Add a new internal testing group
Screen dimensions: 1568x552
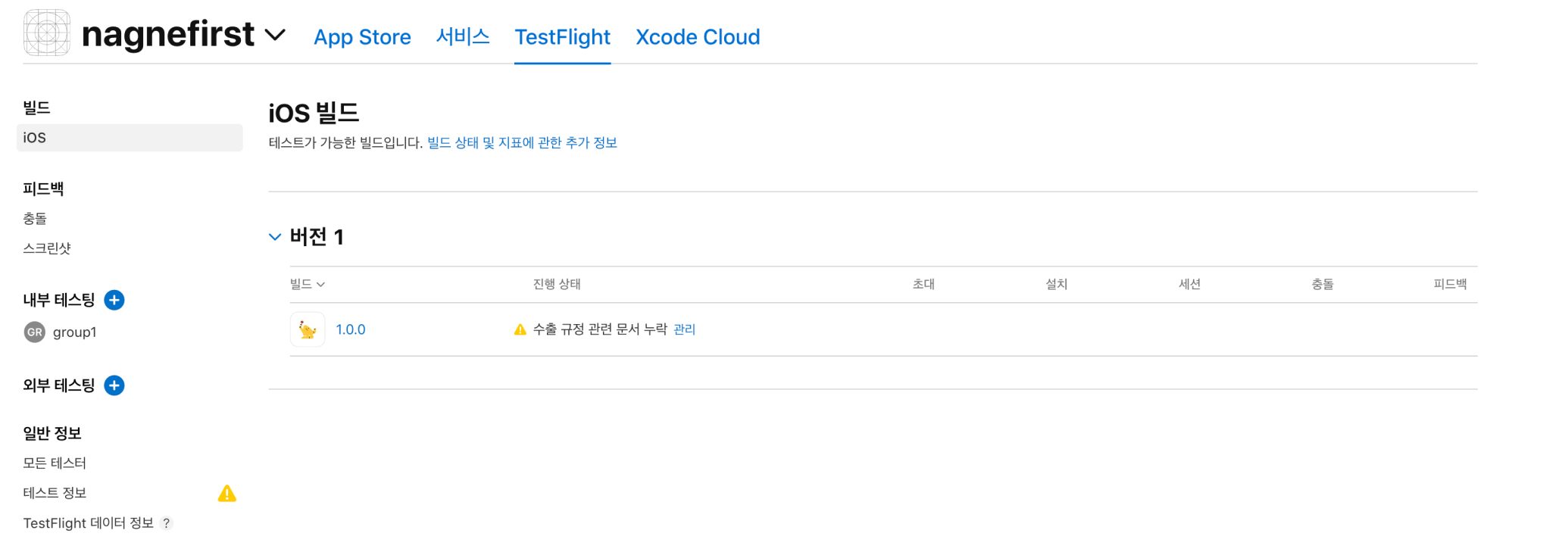(114, 301)
